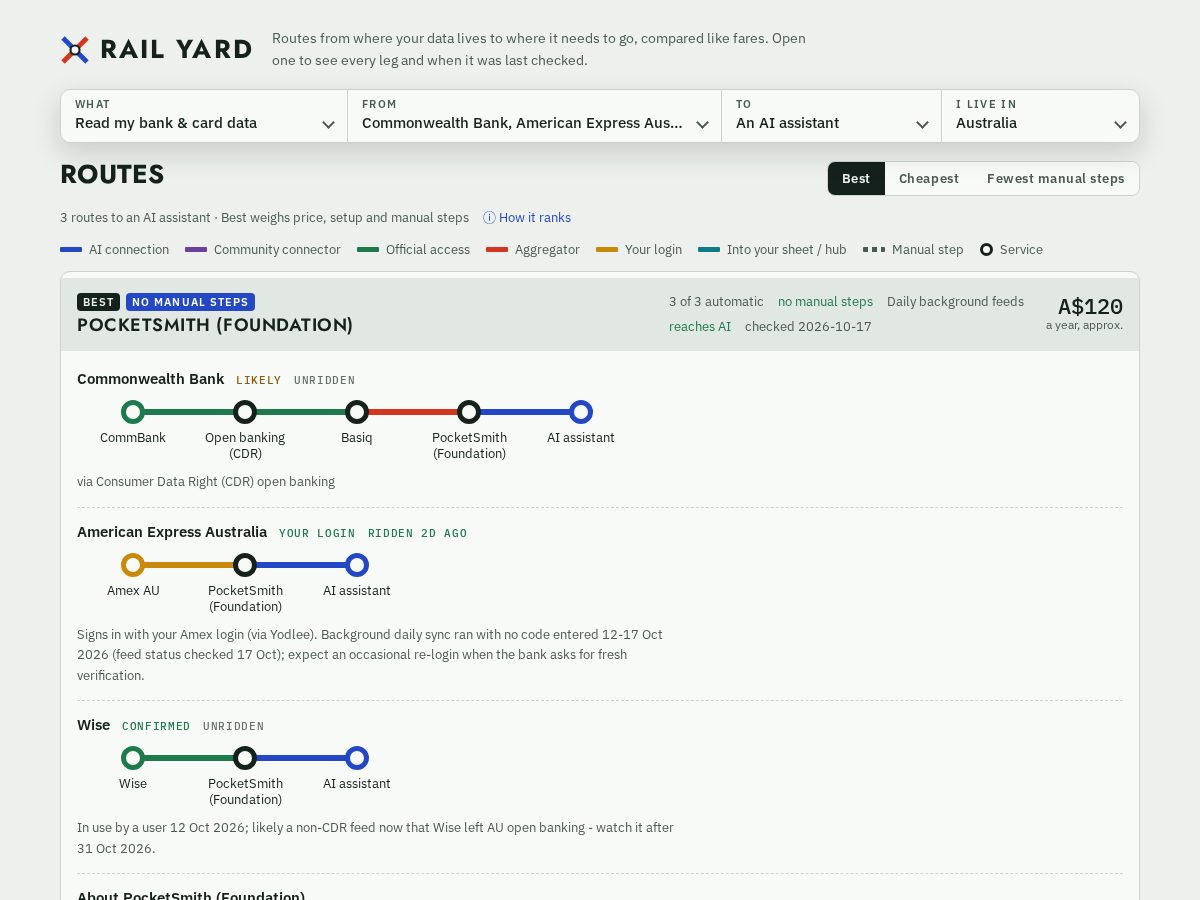Click the Open banking (CDR) station node
Image resolution: width=1200 pixels, height=900 pixels.
pyautogui.click(x=245, y=412)
